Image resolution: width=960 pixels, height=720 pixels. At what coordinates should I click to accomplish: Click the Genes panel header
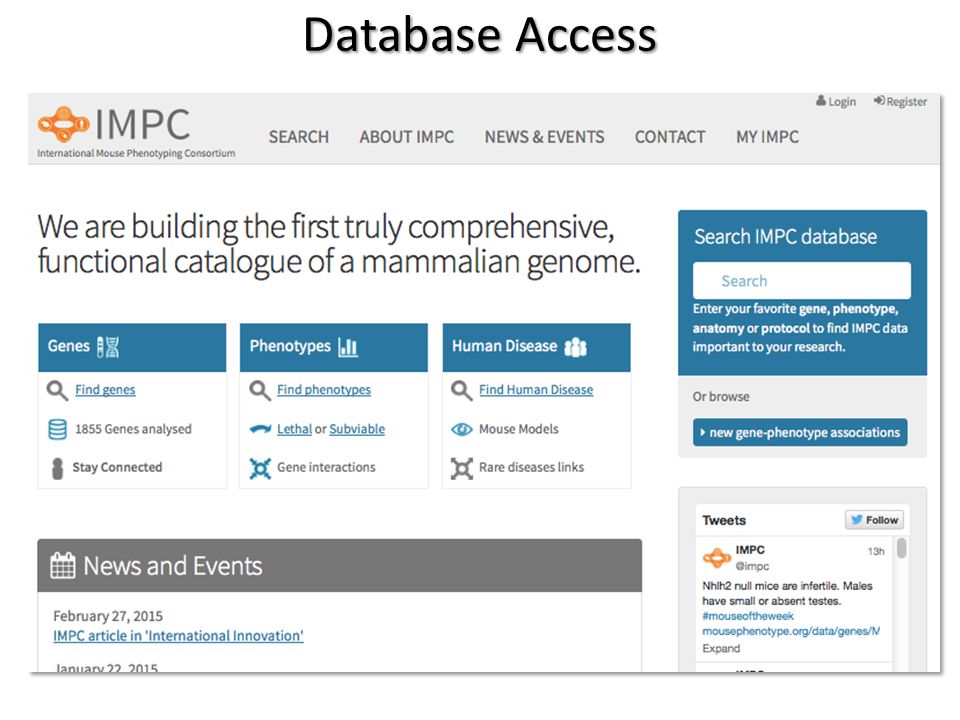(x=132, y=347)
